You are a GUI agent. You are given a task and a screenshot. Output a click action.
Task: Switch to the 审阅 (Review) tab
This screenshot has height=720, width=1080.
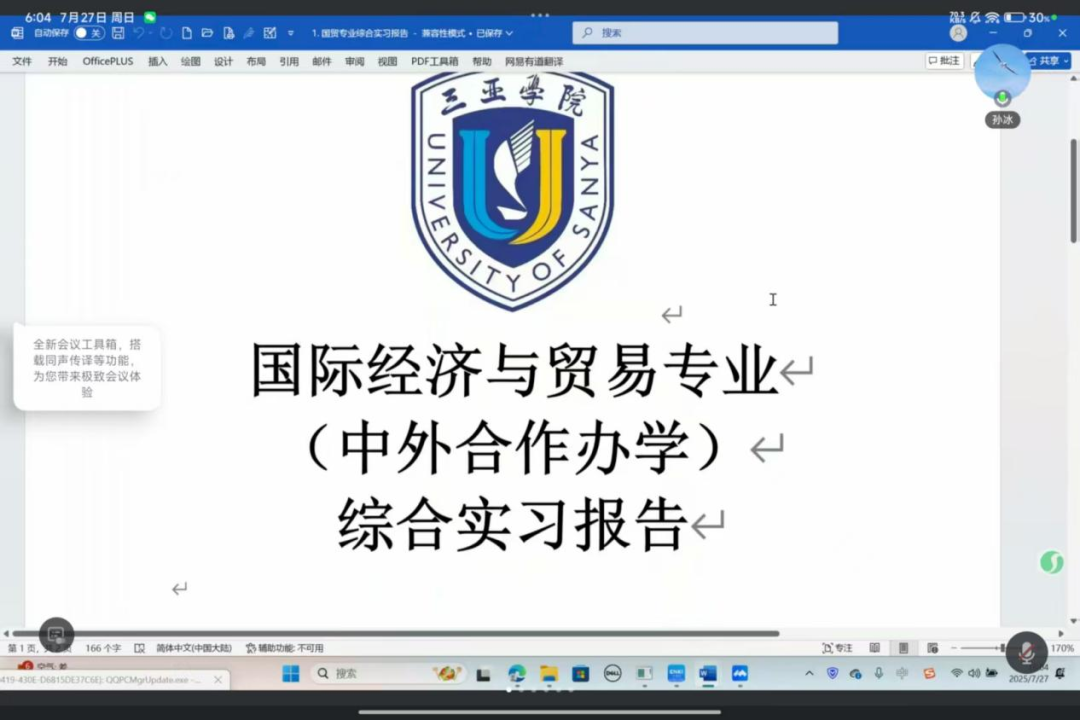click(355, 61)
